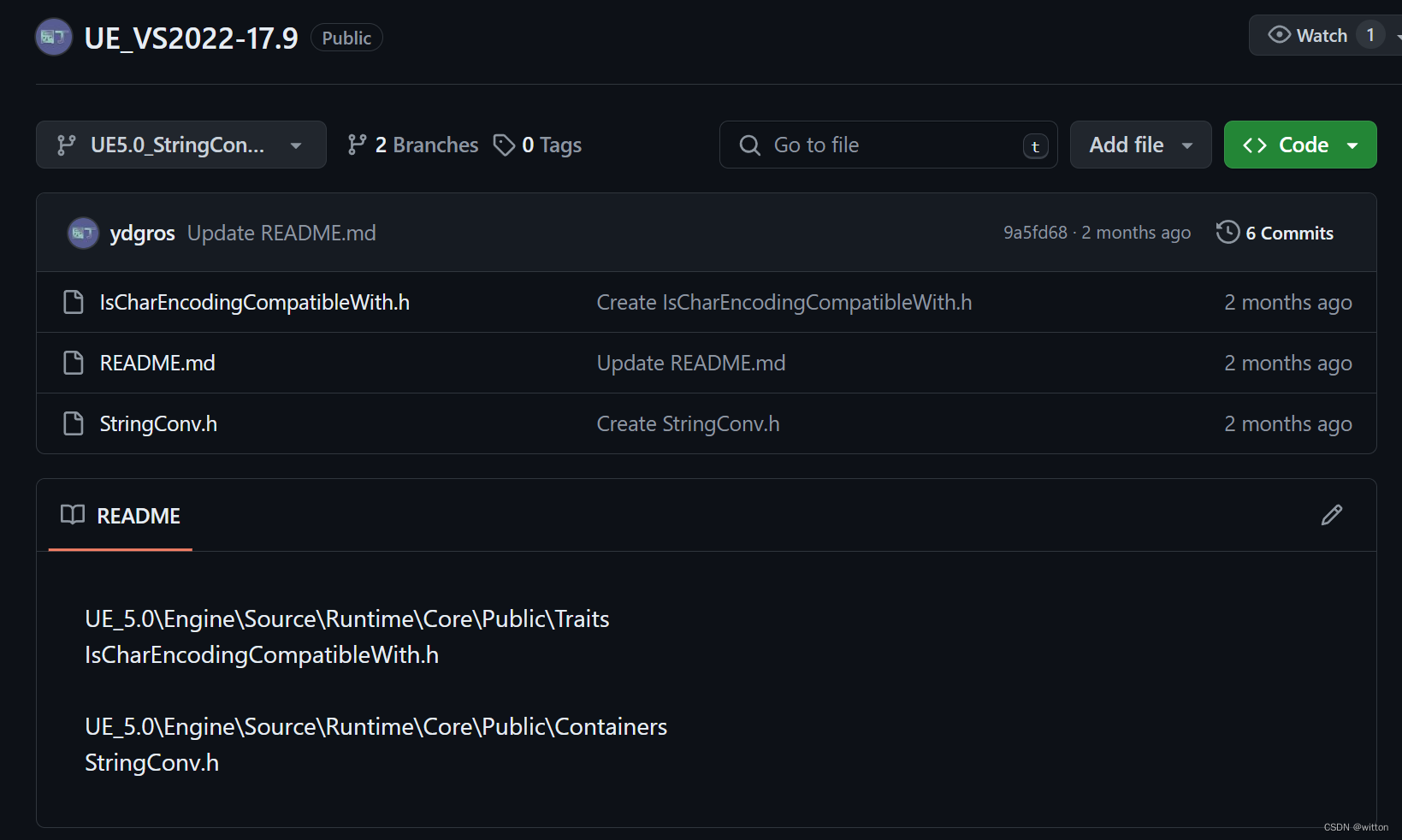Open the README.md file
This screenshot has width=1402, height=840.
[x=157, y=364]
